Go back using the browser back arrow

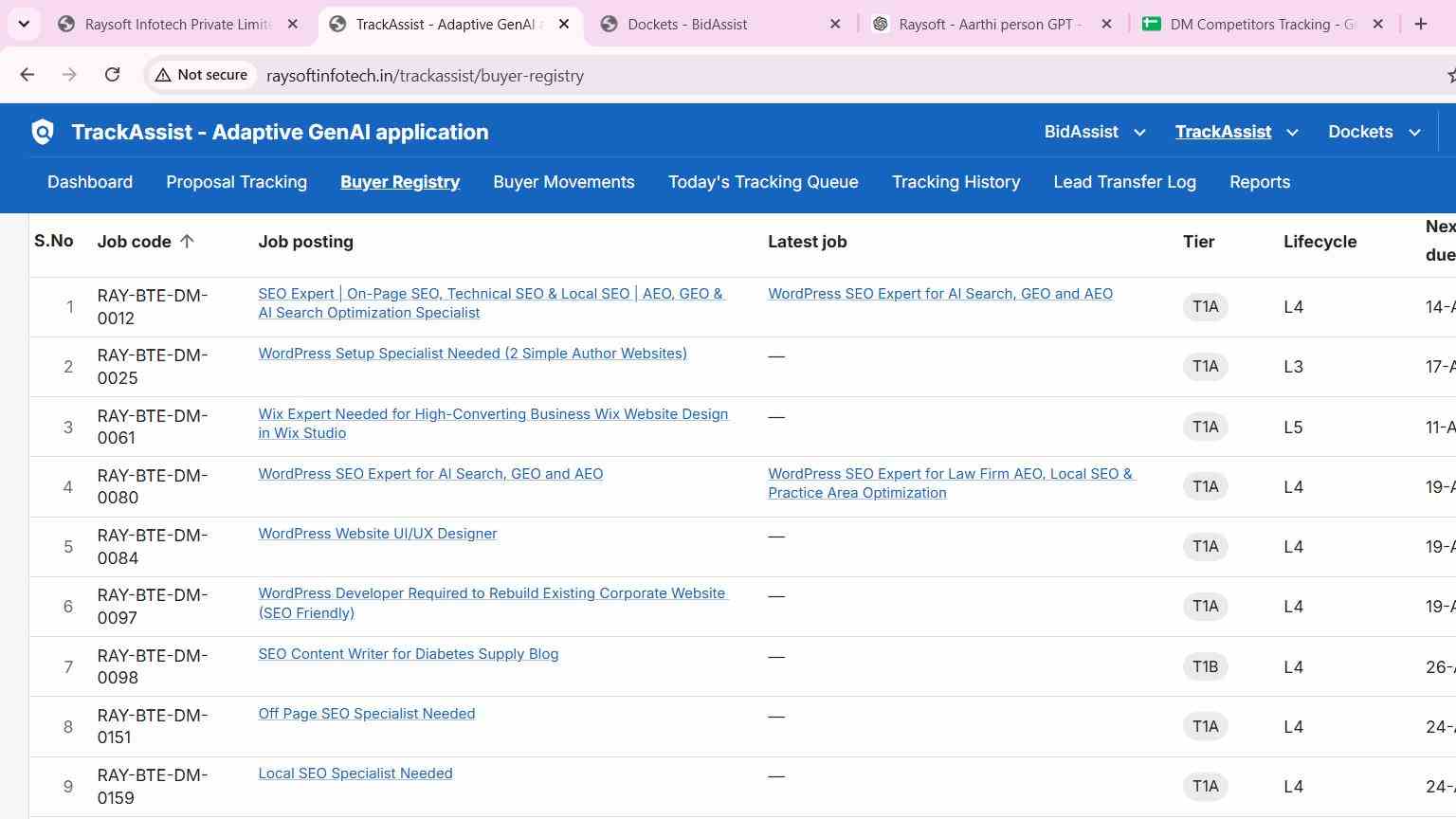27,75
